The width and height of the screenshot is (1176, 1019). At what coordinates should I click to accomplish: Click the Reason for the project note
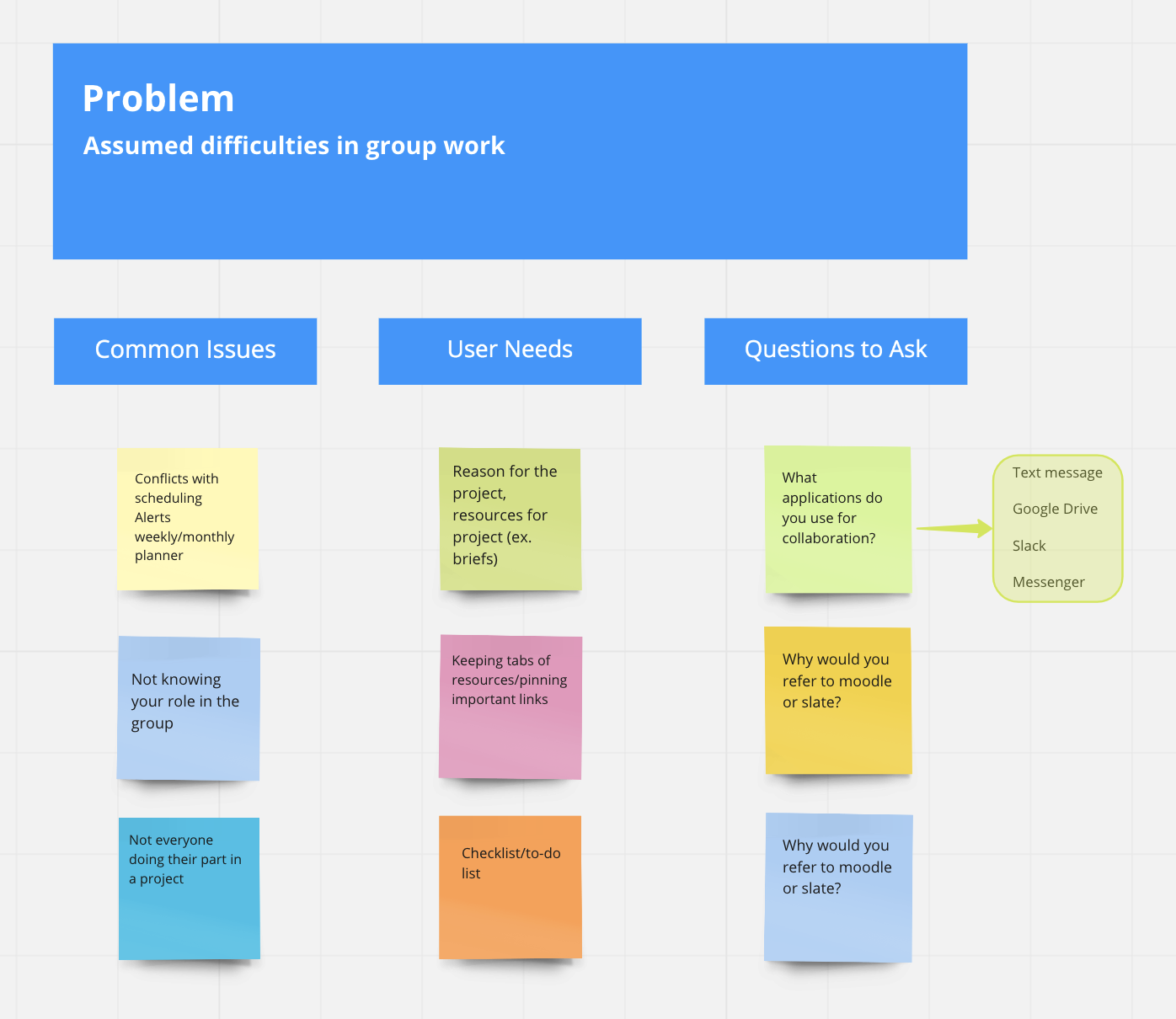coord(510,520)
